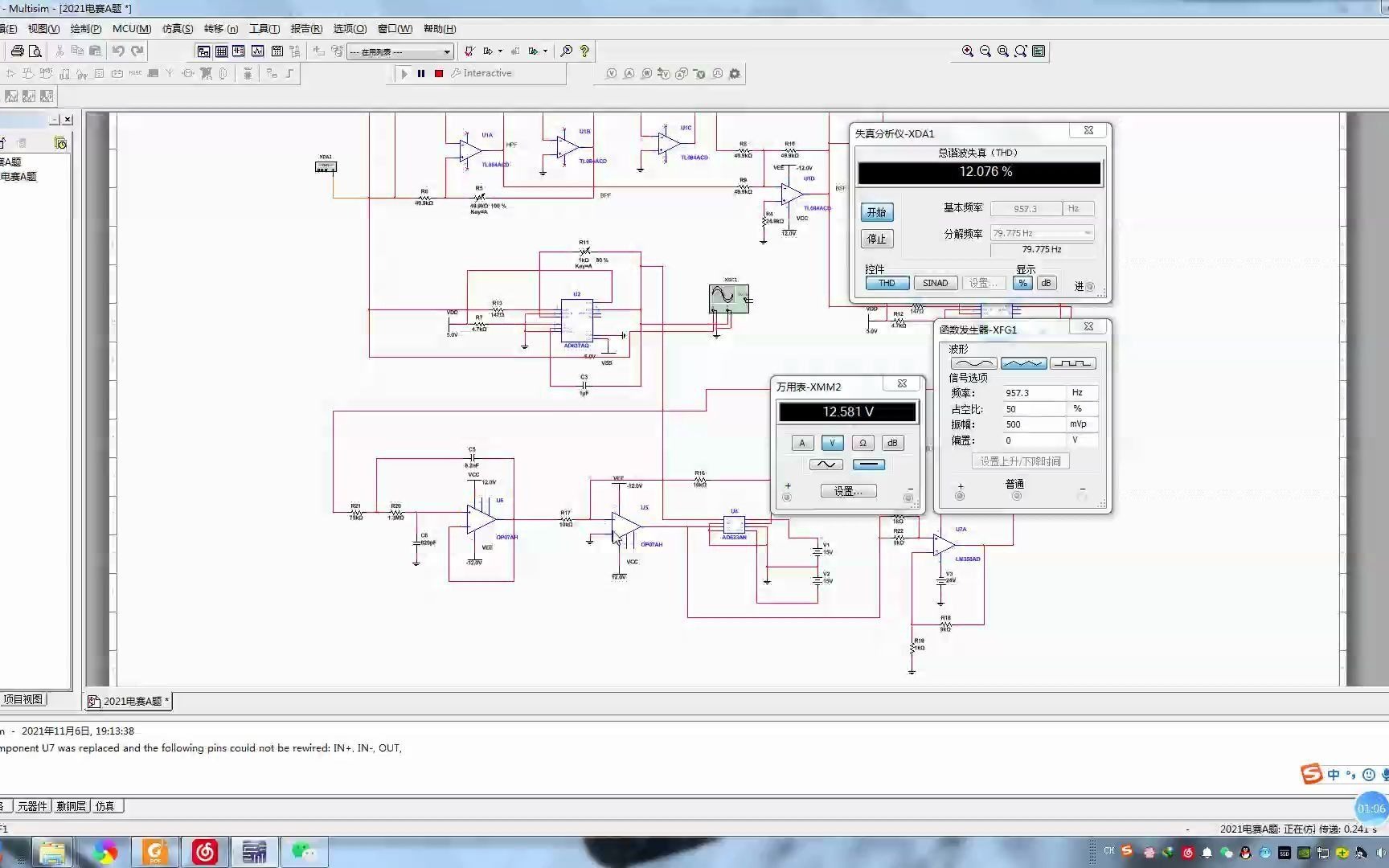The width and height of the screenshot is (1389, 868).
Task: Edit the frequency field 957.3 in XFG1
Action: 1033,393
